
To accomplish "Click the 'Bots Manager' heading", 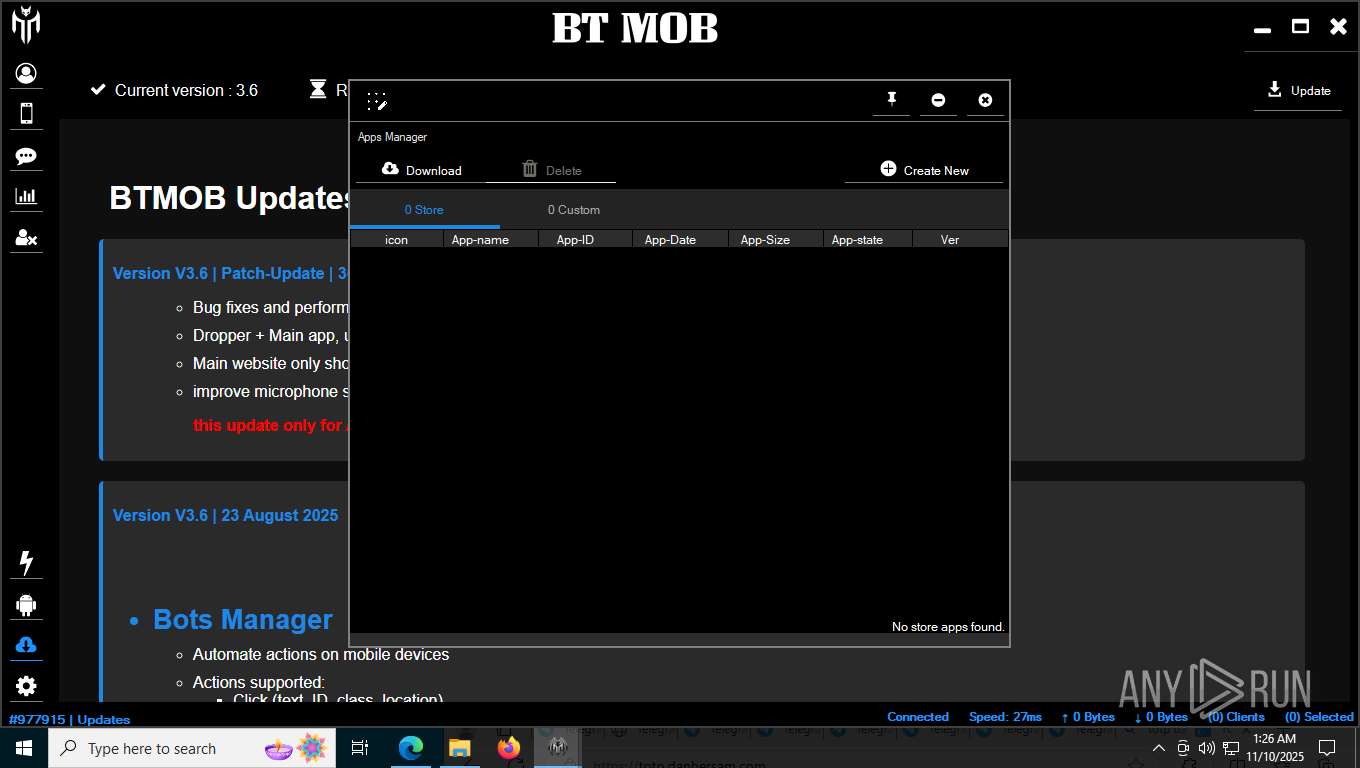I will click(242, 619).
